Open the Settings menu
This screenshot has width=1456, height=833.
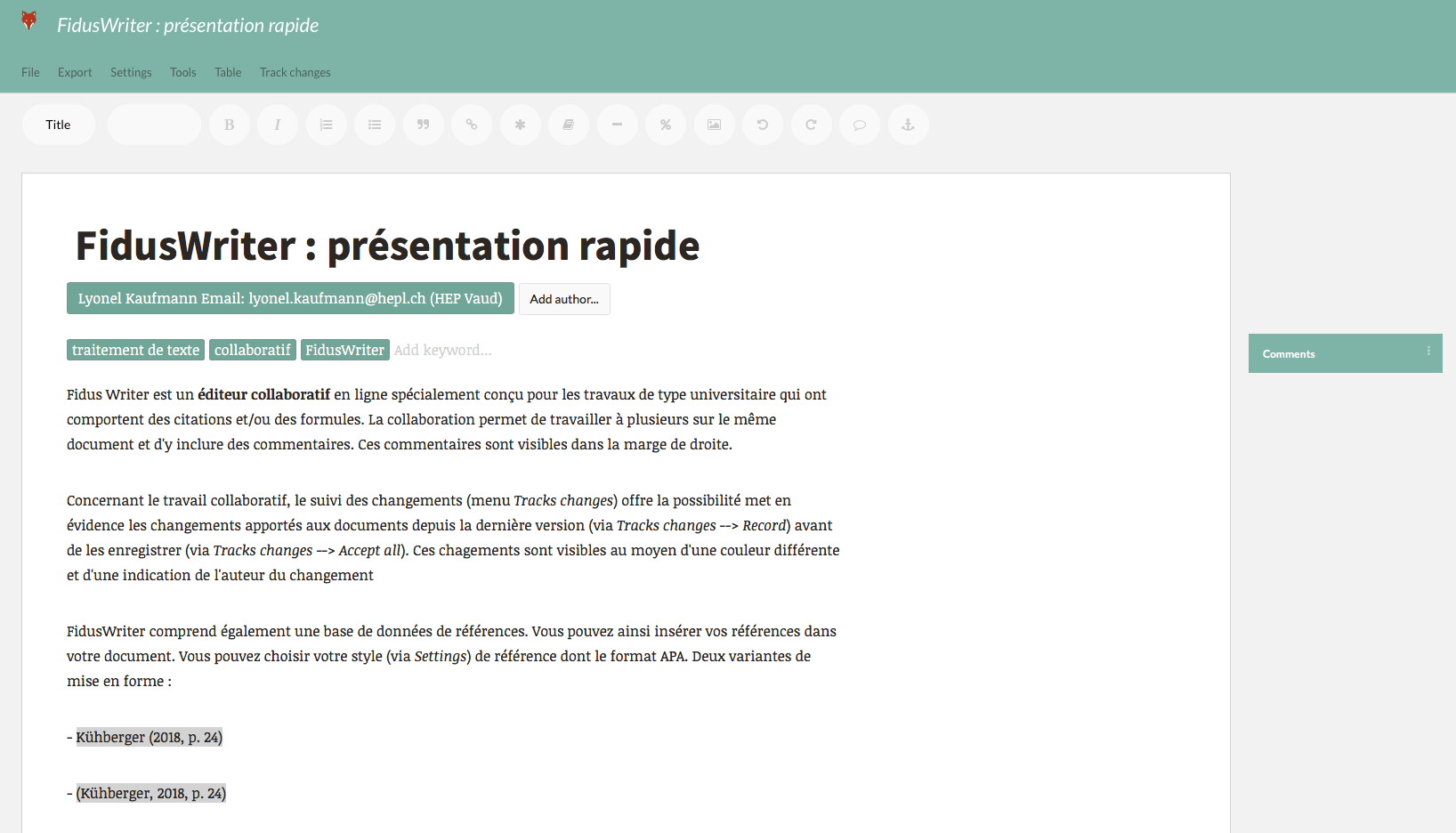click(x=131, y=72)
